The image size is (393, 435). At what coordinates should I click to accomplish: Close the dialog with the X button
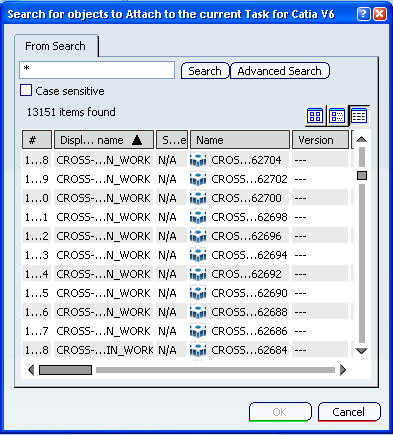380,14
